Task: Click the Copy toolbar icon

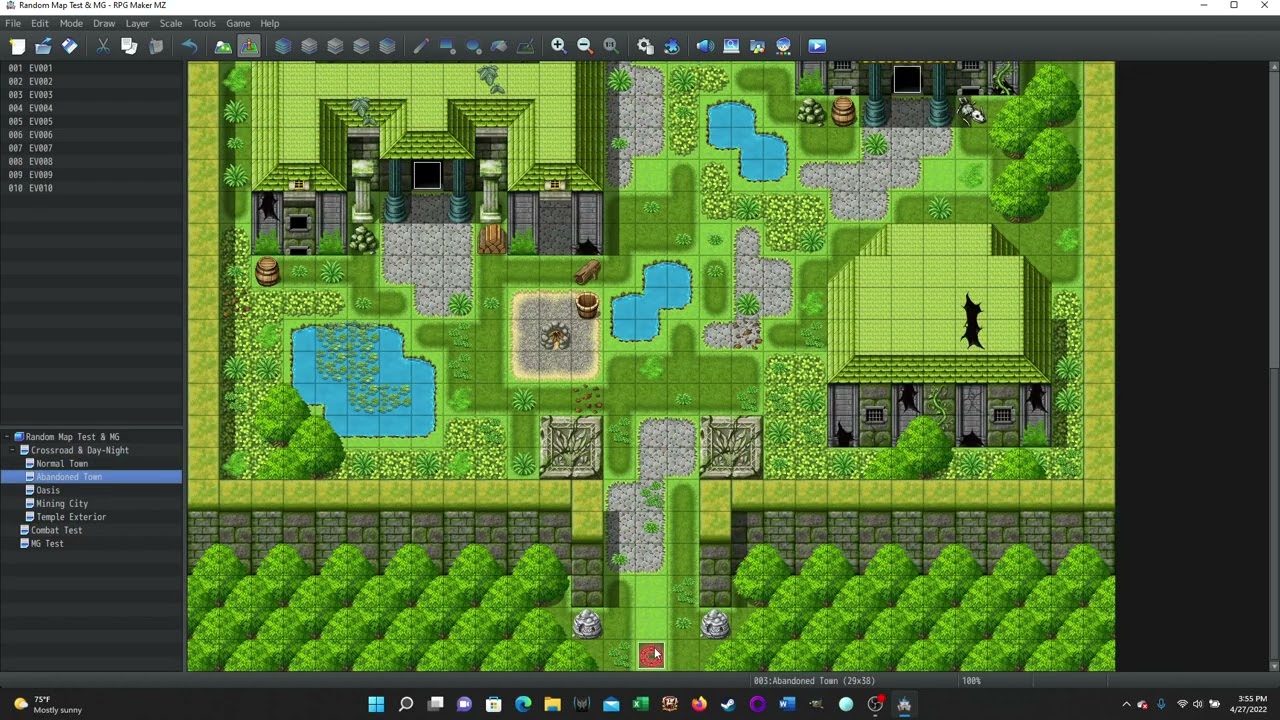Action: coord(129,46)
